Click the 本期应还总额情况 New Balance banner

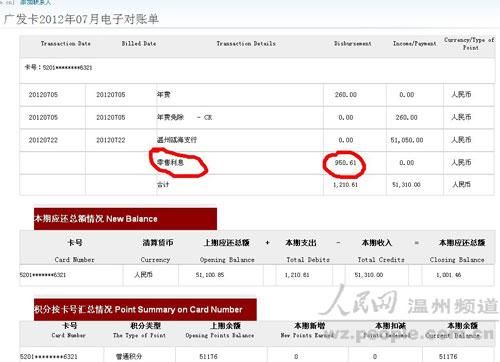click(x=125, y=219)
